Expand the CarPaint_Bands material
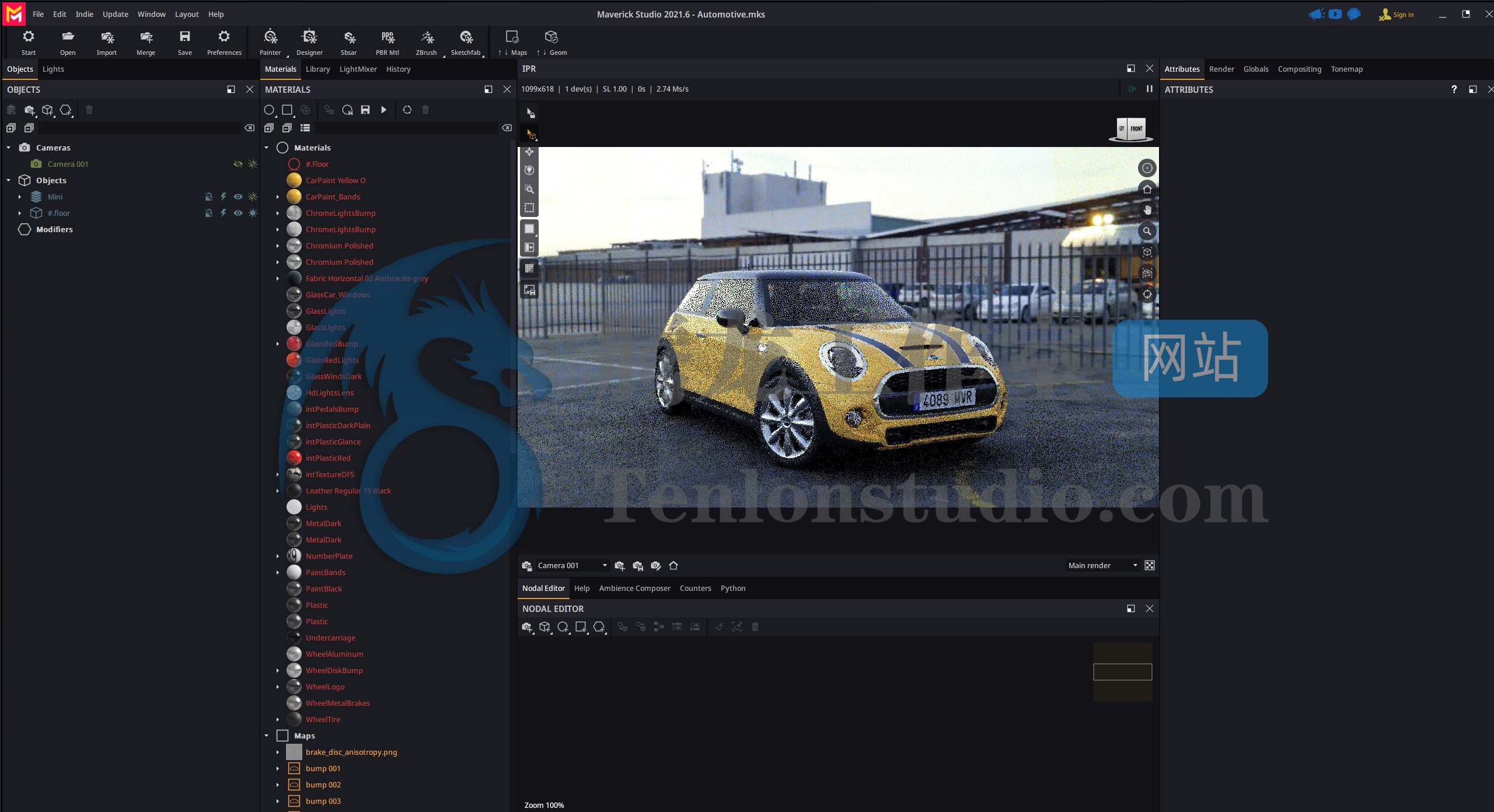 (x=278, y=197)
